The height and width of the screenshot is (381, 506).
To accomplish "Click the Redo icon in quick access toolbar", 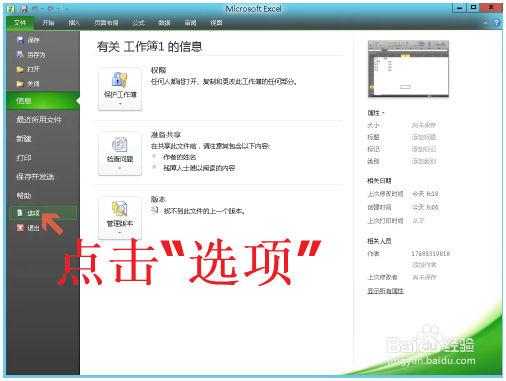I will pos(50,9).
